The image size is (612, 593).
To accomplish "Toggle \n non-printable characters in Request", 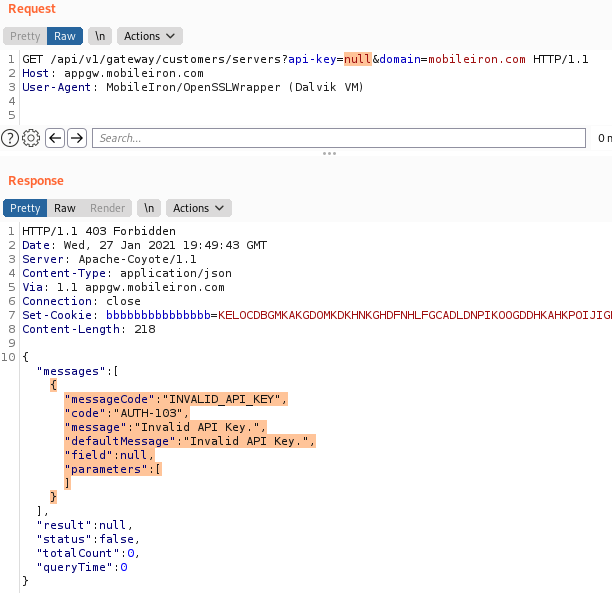I will pyautogui.click(x=100, y=36).
